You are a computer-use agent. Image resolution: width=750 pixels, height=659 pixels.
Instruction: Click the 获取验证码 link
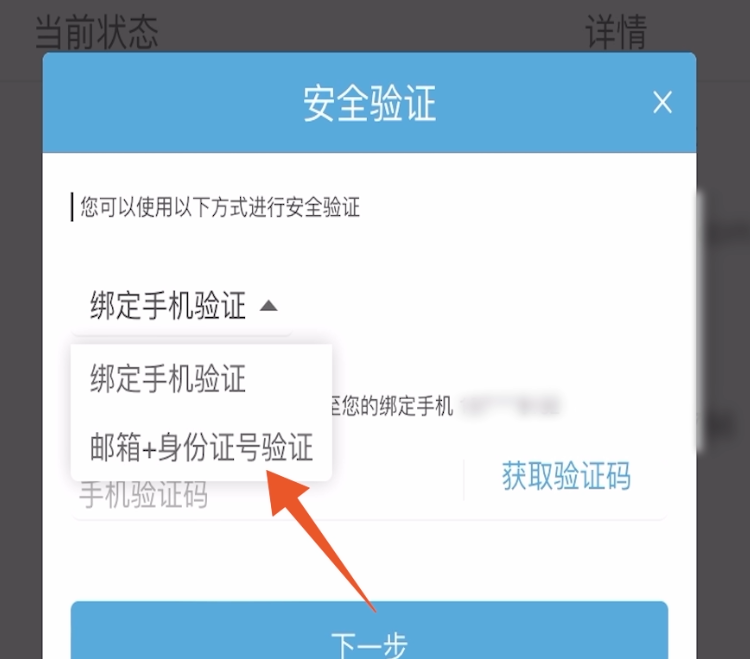click(566, 476)
